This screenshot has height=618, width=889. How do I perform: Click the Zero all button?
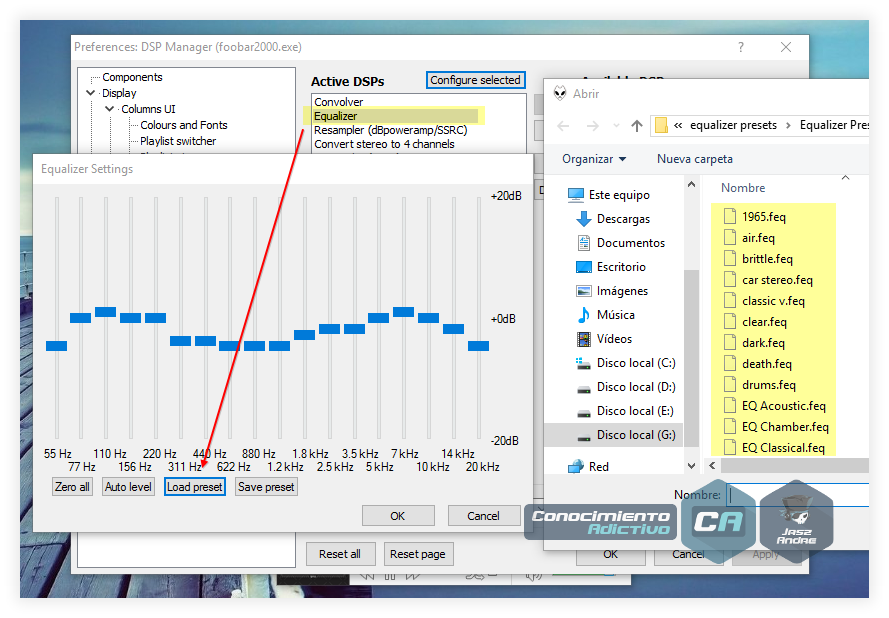[x=71, y=486]
